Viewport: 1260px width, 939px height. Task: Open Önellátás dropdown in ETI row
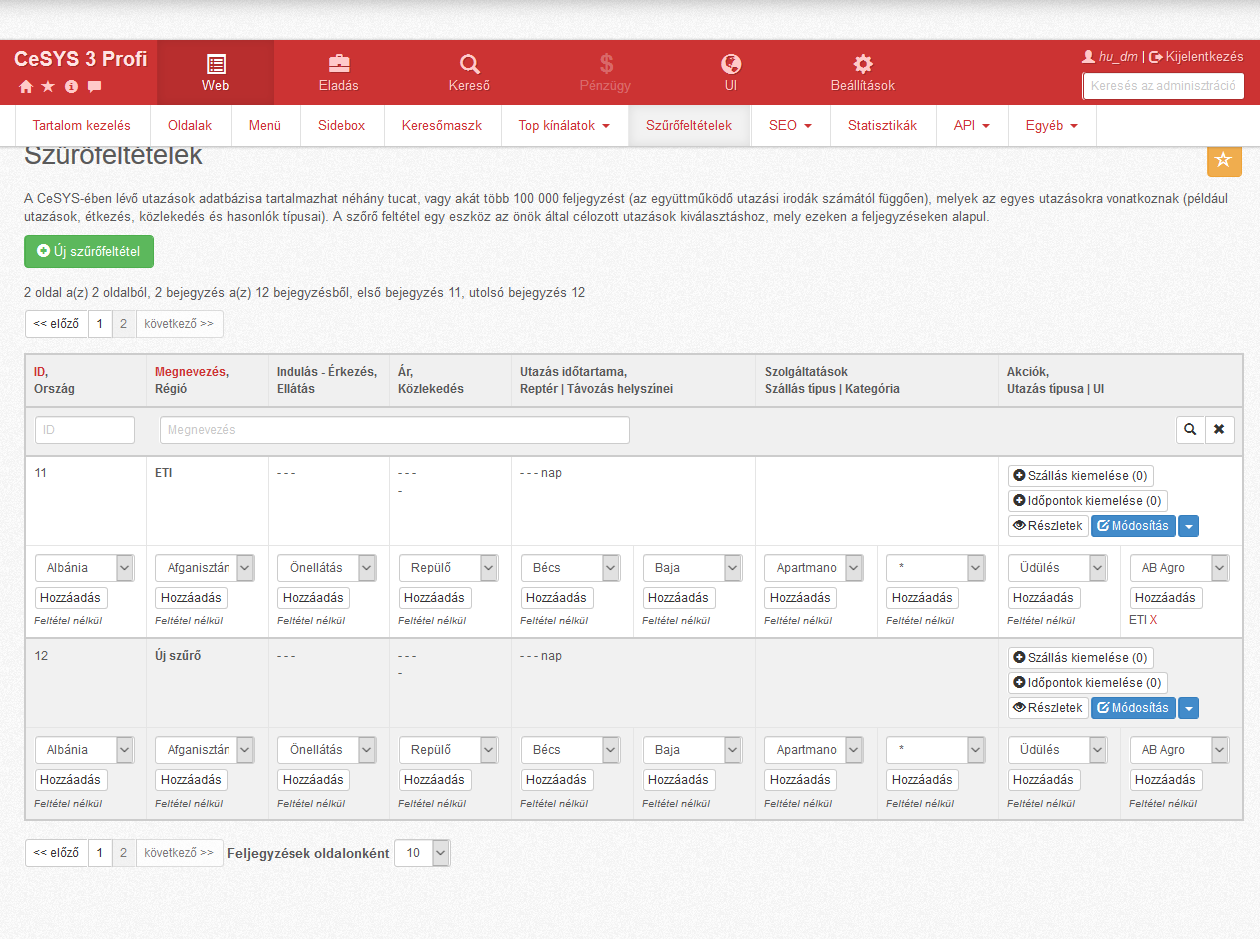click(327, 568)
